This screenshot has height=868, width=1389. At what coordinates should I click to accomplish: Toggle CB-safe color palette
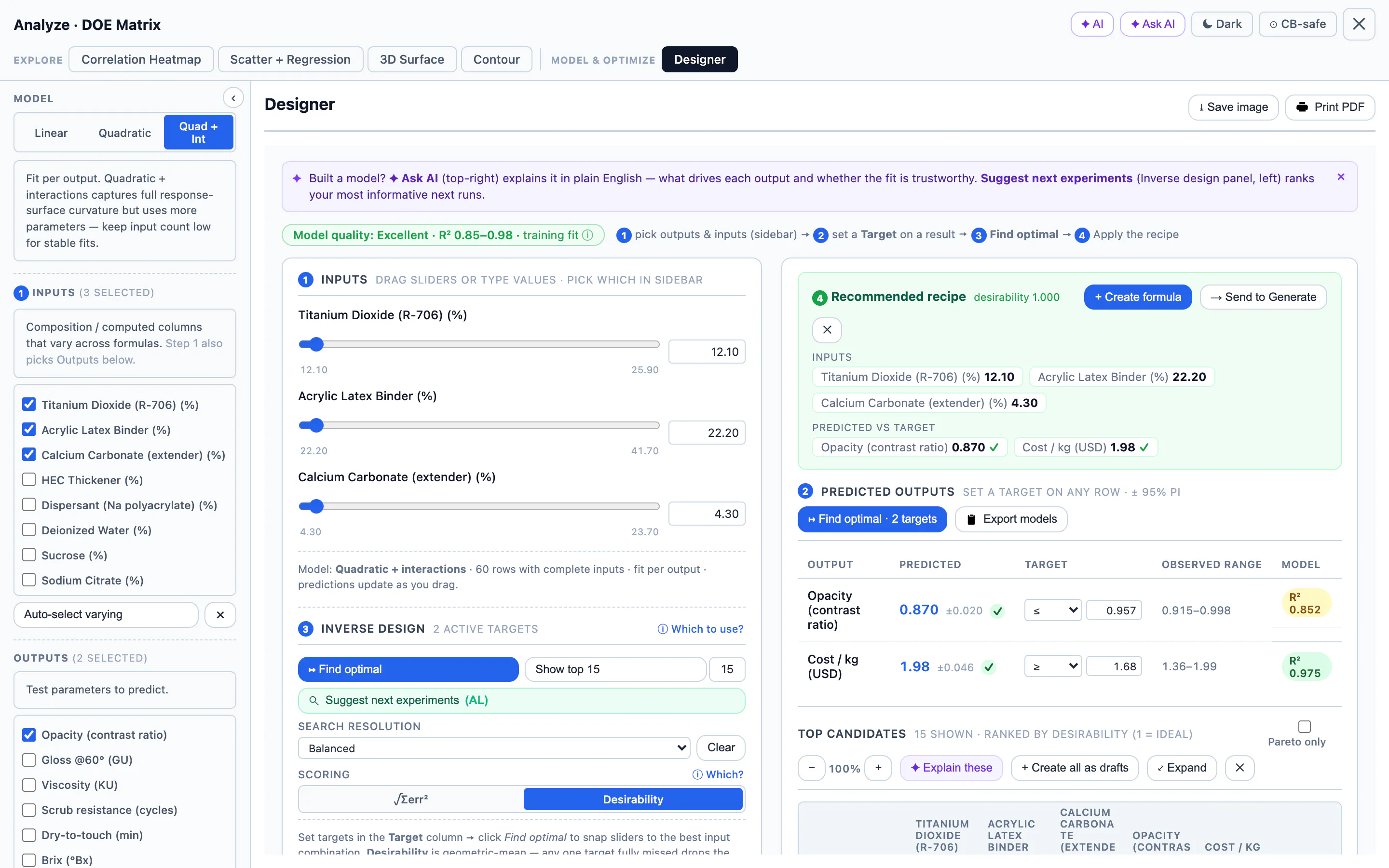(x=1297, y=24)
